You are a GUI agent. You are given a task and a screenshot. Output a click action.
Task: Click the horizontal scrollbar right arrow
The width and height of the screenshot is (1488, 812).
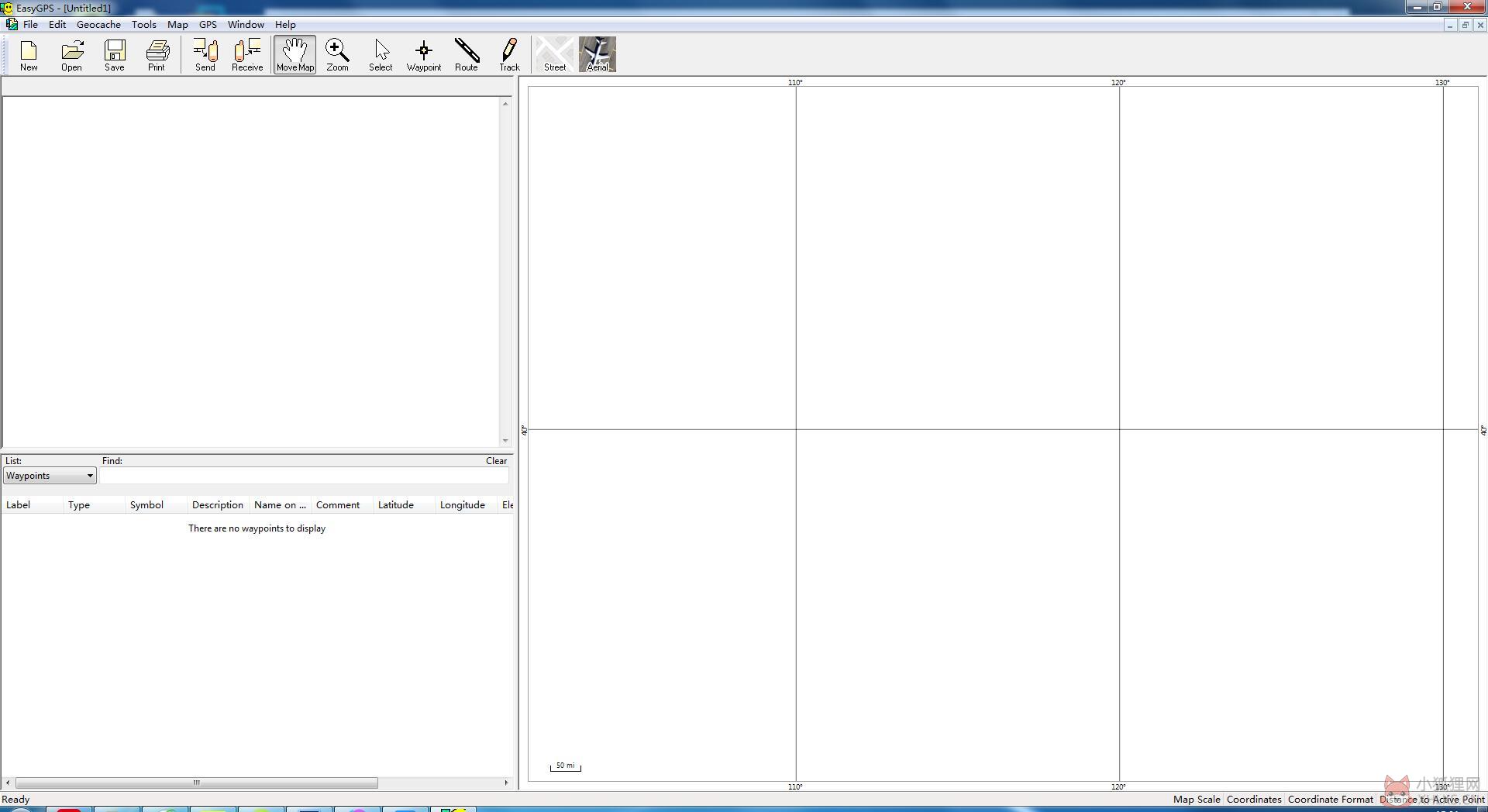[506, 783]
